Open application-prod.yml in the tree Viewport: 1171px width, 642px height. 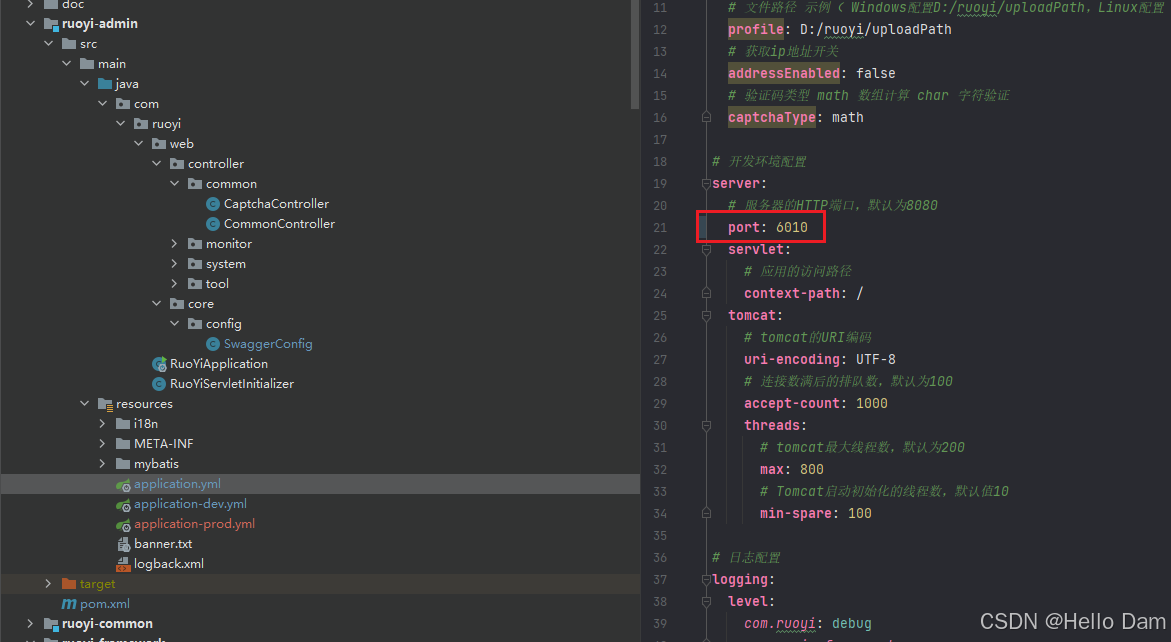click(194, 524)
